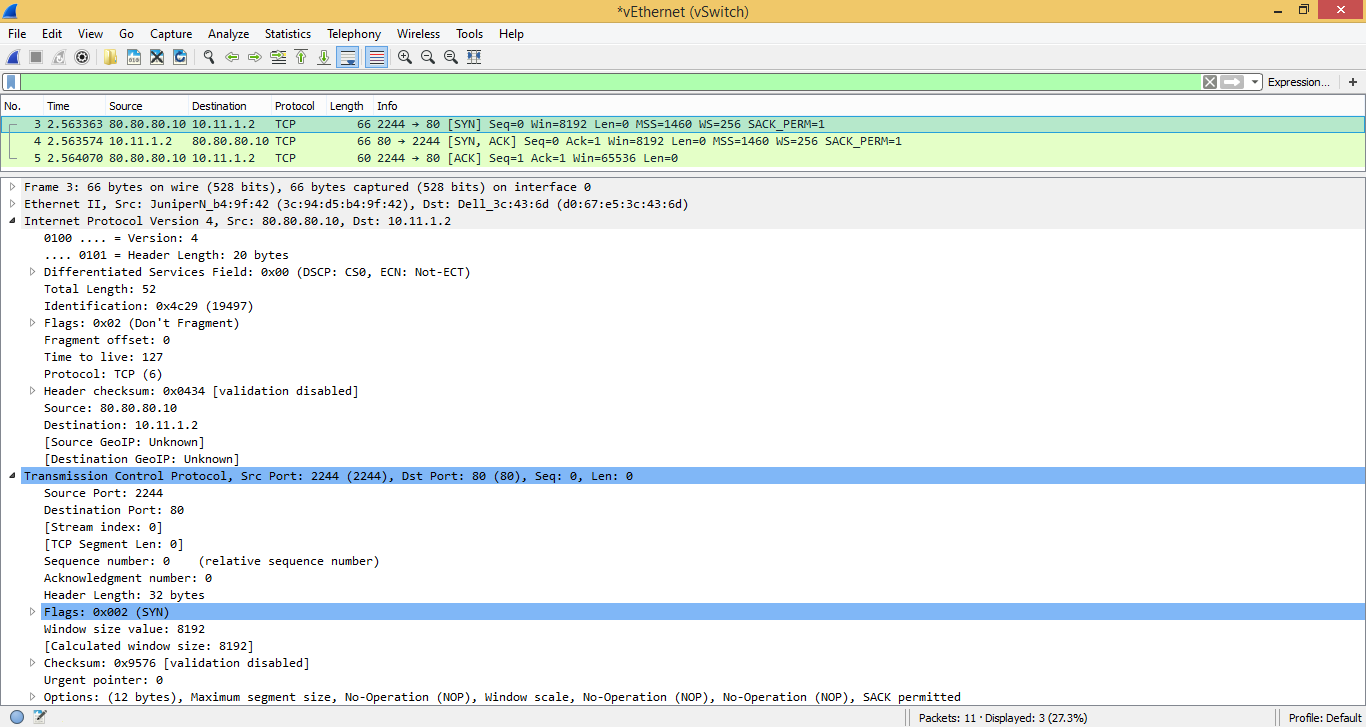1366x727 pixels.
Task: Find a packet magnifier icon
Action: click(x=209, y=57)
